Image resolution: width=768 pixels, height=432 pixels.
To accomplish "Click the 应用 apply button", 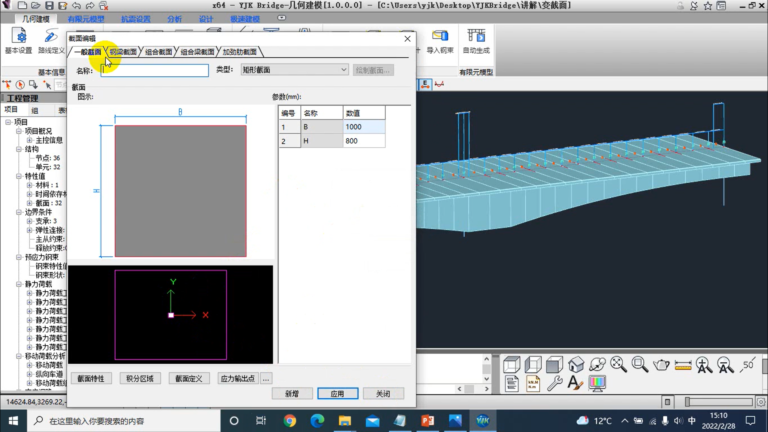I will (337, 394).
